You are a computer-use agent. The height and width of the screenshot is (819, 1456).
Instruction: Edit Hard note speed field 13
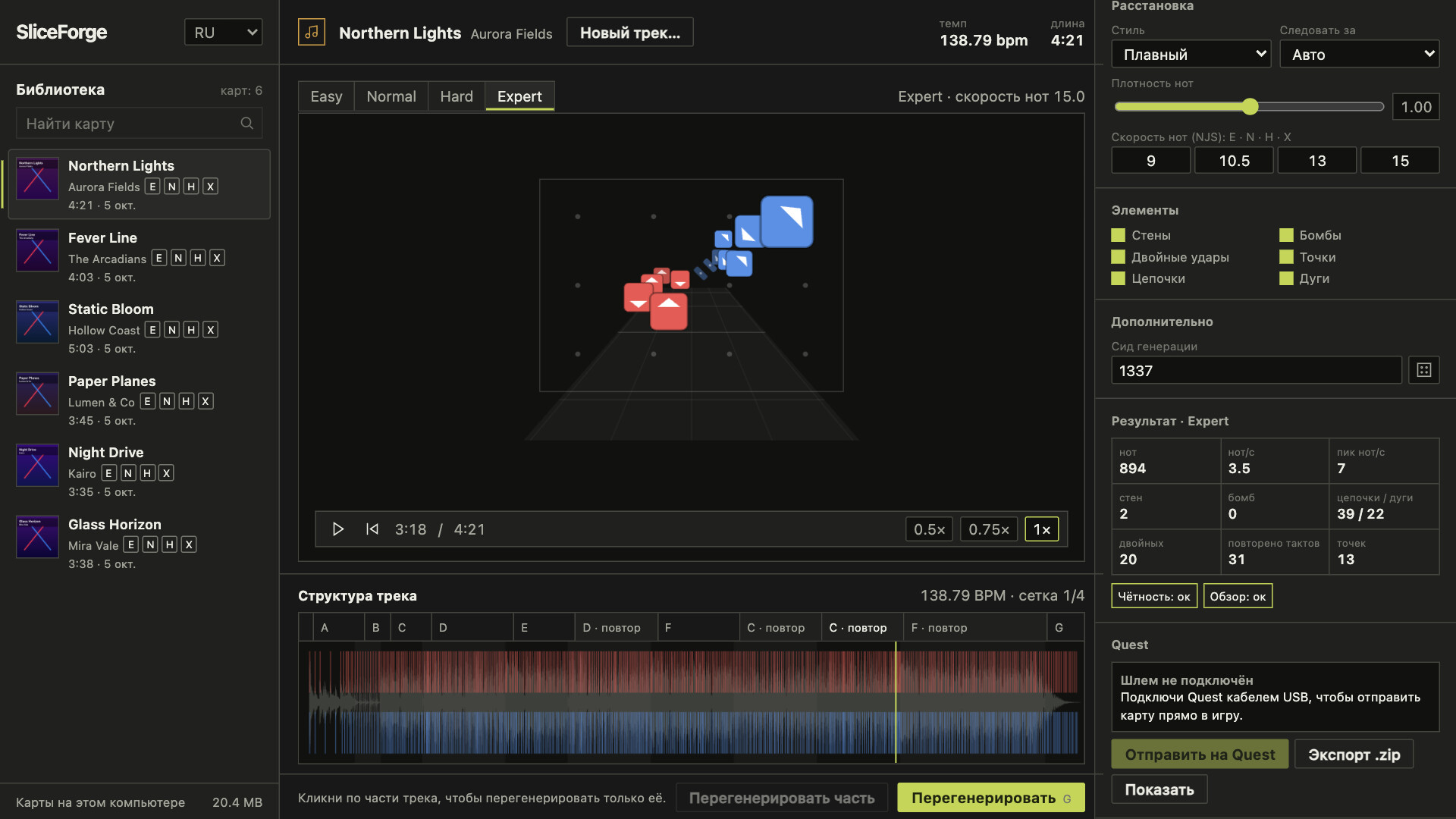(1317, 160)
